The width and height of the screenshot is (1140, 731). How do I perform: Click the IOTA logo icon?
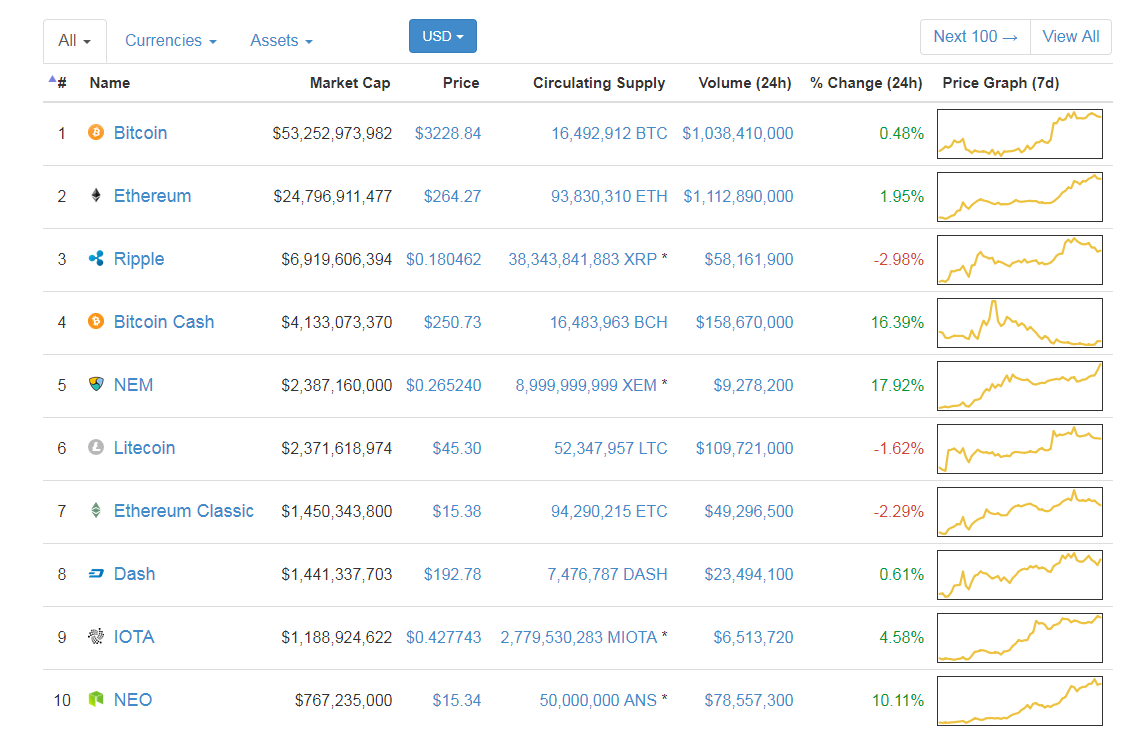(96, 637)
